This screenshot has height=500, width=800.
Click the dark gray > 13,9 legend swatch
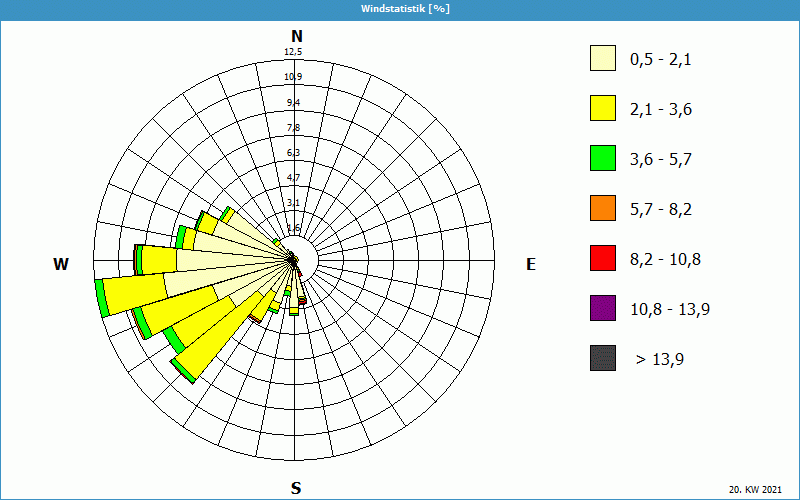[x=603, y=358]
